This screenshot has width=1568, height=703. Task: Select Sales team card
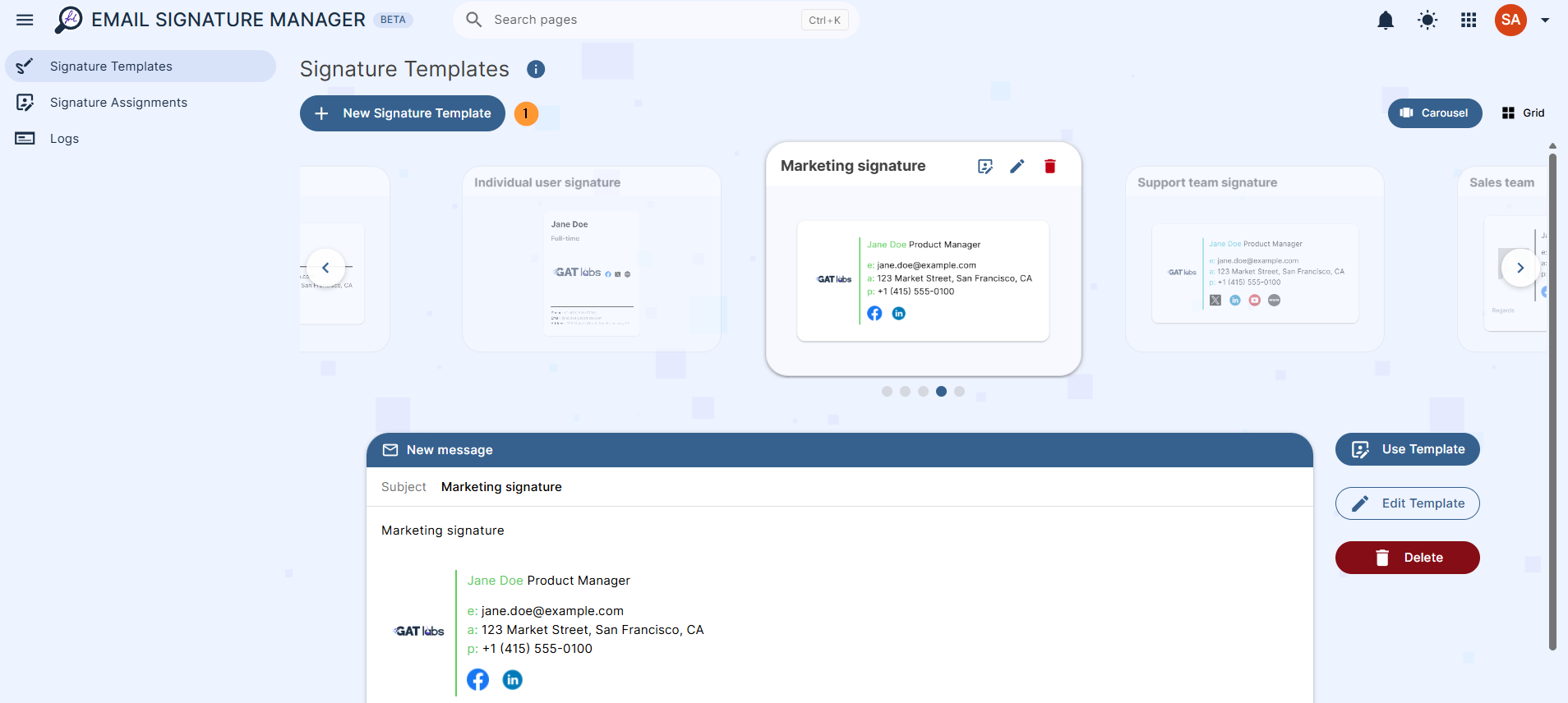pyautogui.click(x=1502, y=260)
